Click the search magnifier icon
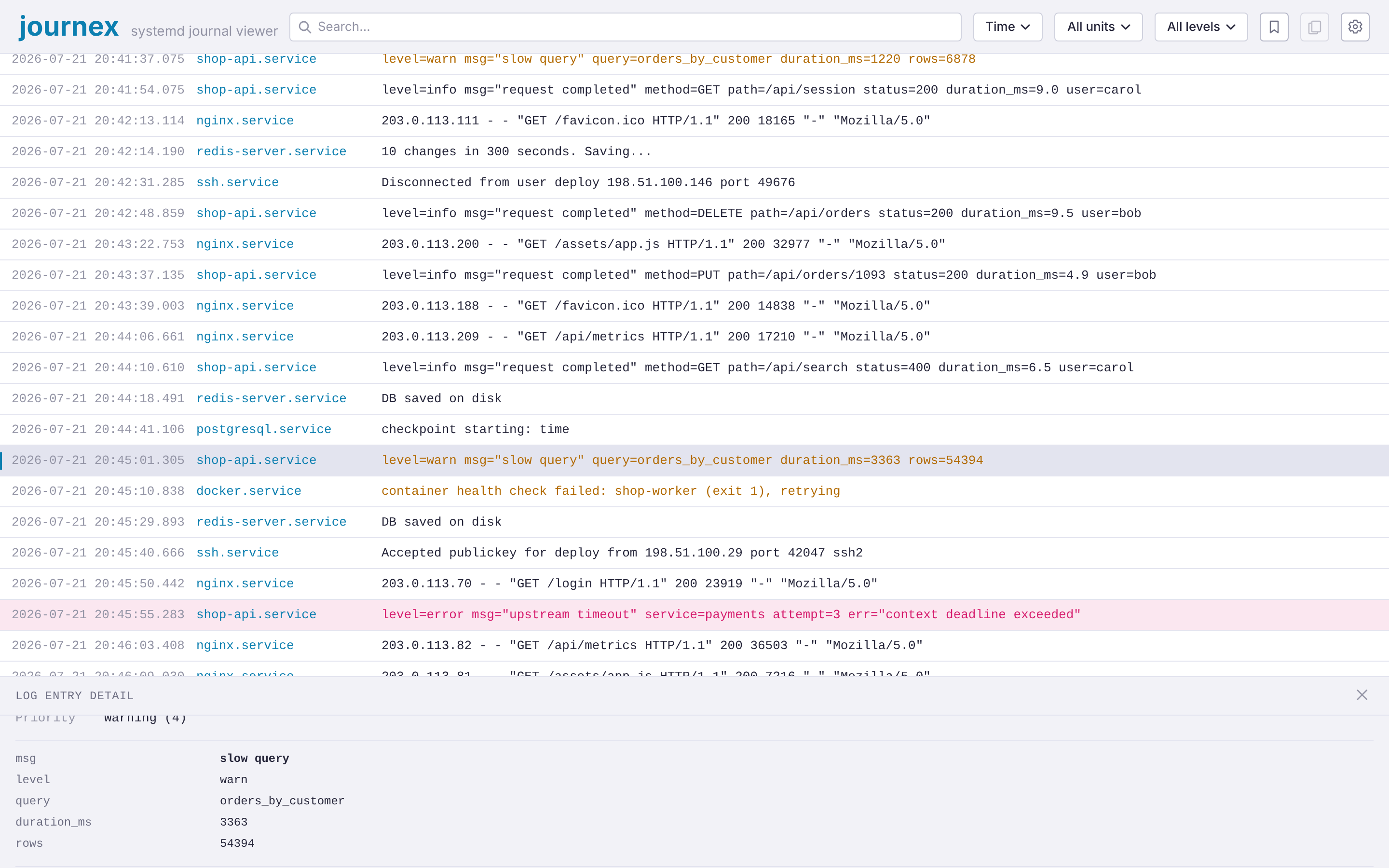 (305, 27)
